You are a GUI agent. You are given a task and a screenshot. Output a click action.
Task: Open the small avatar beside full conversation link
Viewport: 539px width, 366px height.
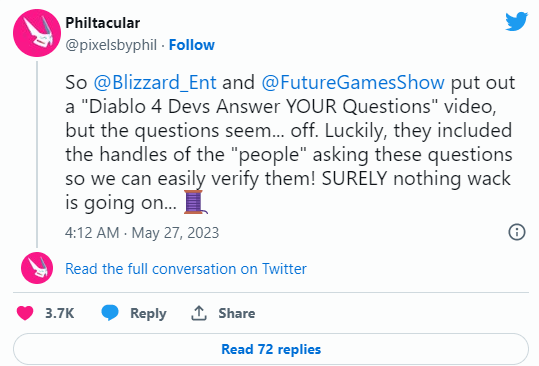37,268
